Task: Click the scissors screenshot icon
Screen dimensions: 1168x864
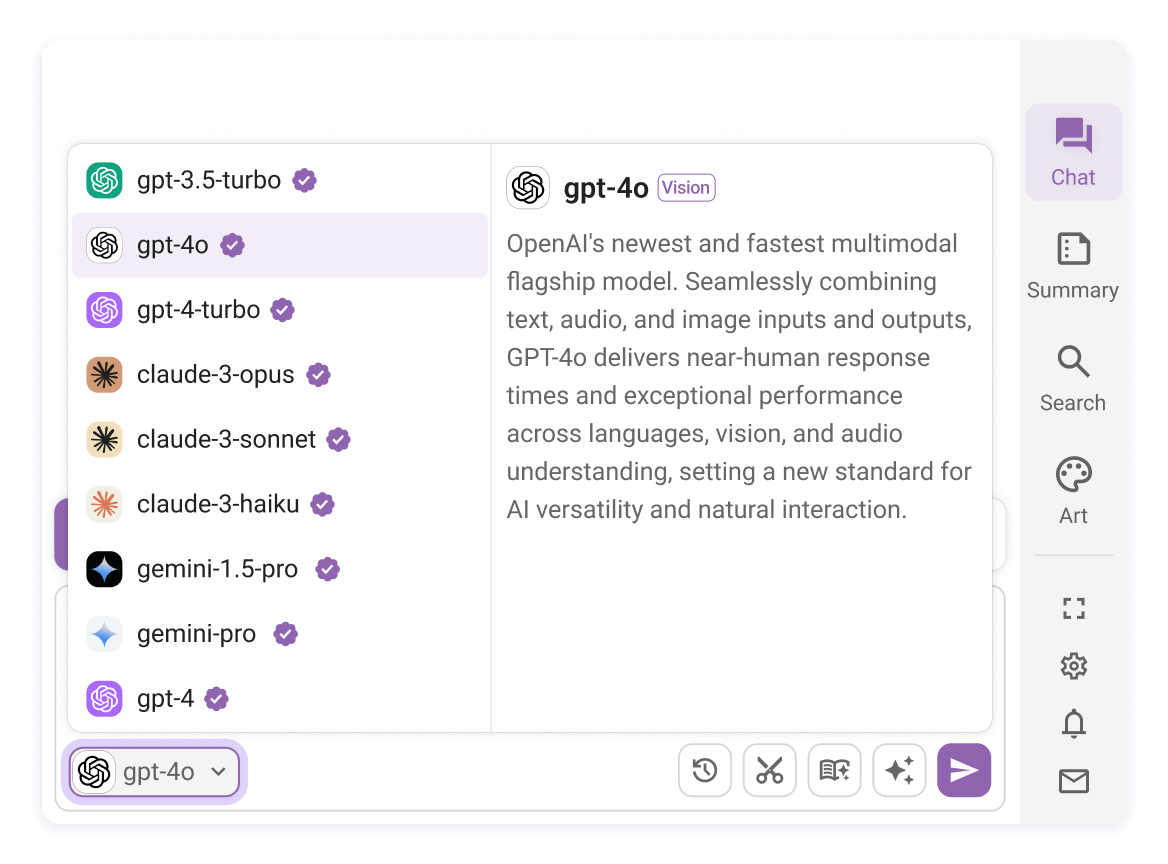Action: pos(769,769)
